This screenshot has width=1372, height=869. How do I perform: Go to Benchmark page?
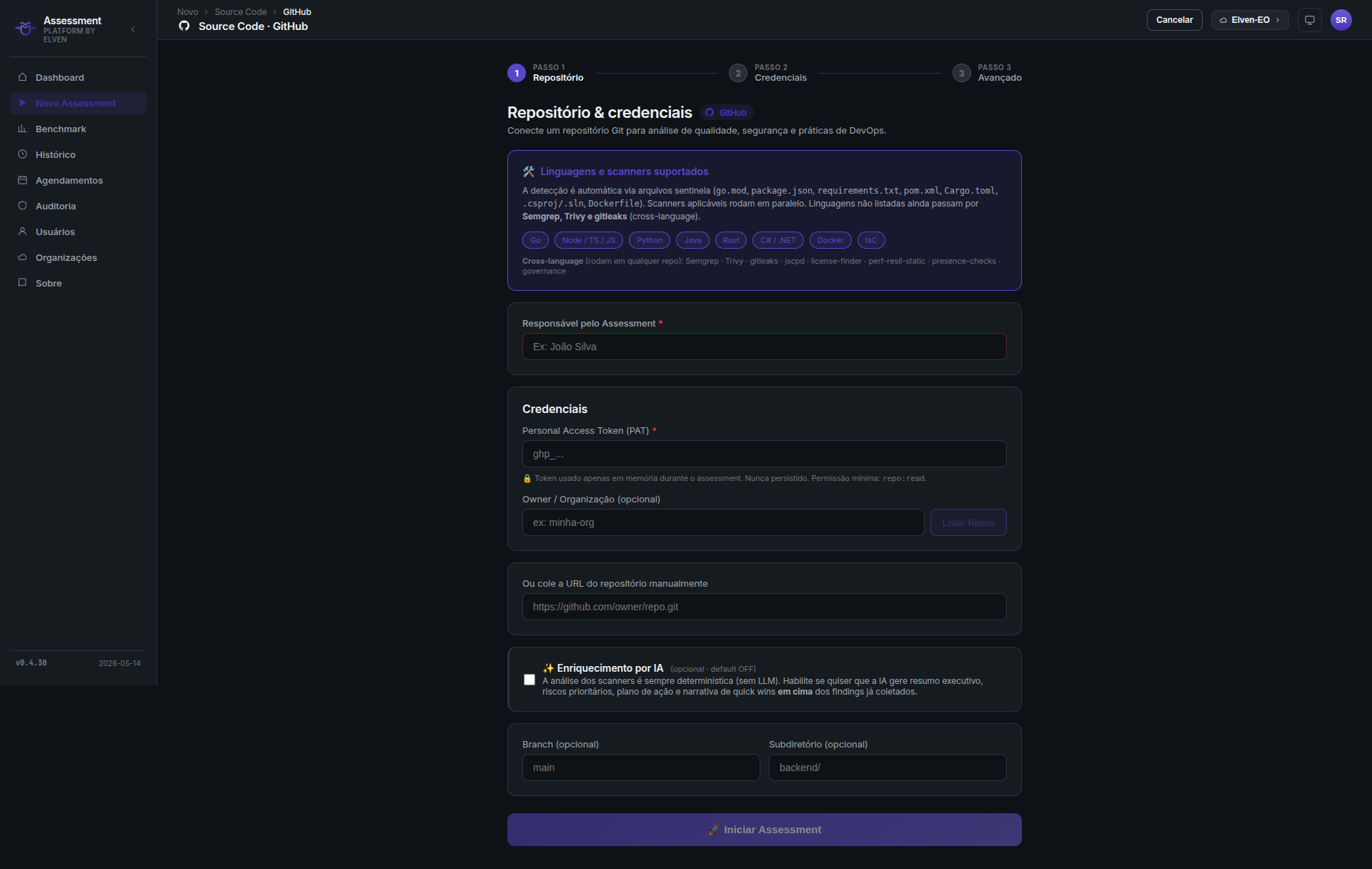(x=78, y=129)
